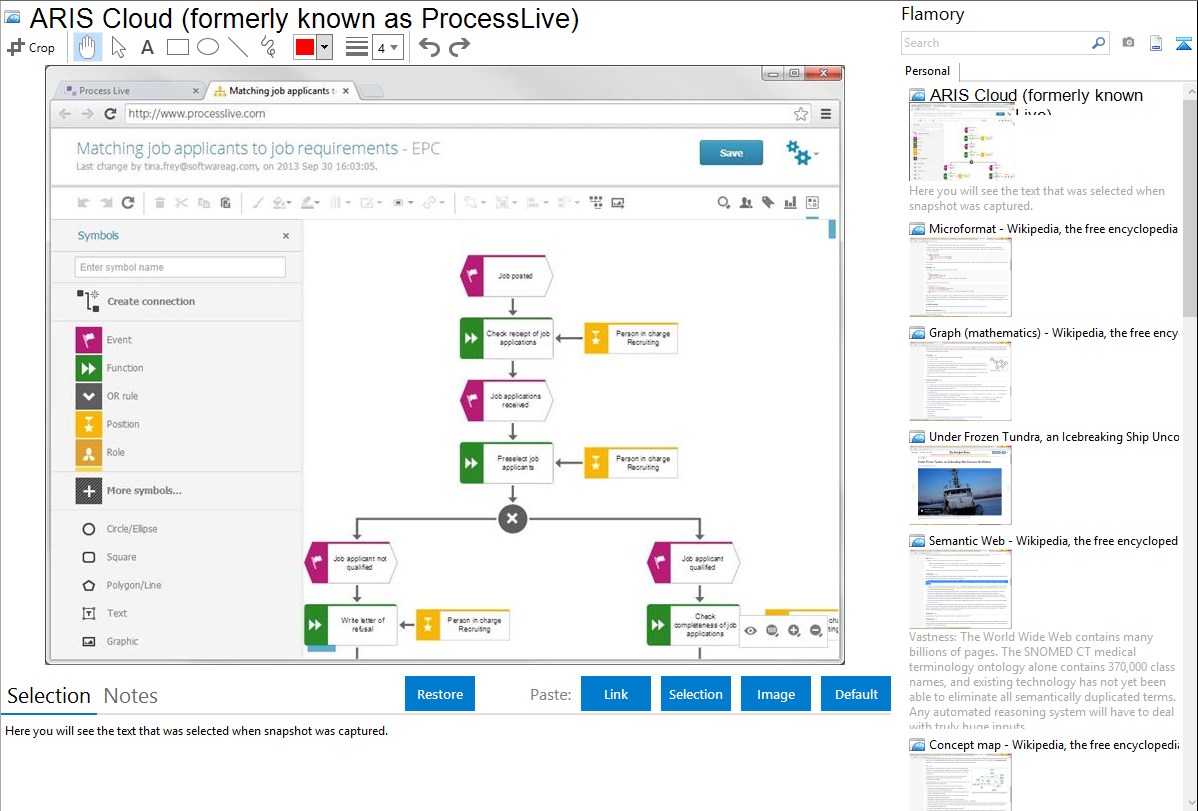
Task: Click the tag icon in editor toolbar
Action: click(x=768, y=203)
